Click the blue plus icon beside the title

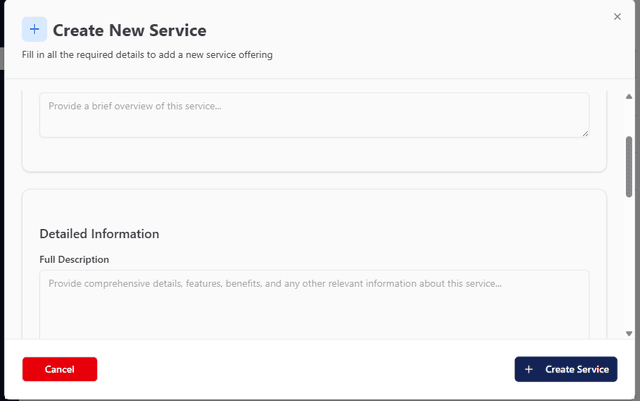click(34, 30)
